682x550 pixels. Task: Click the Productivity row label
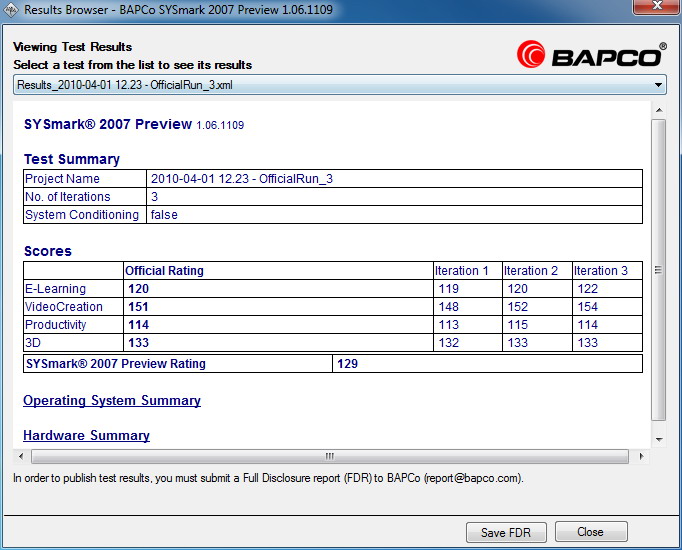pyautogui.click(x=56, y=325)
